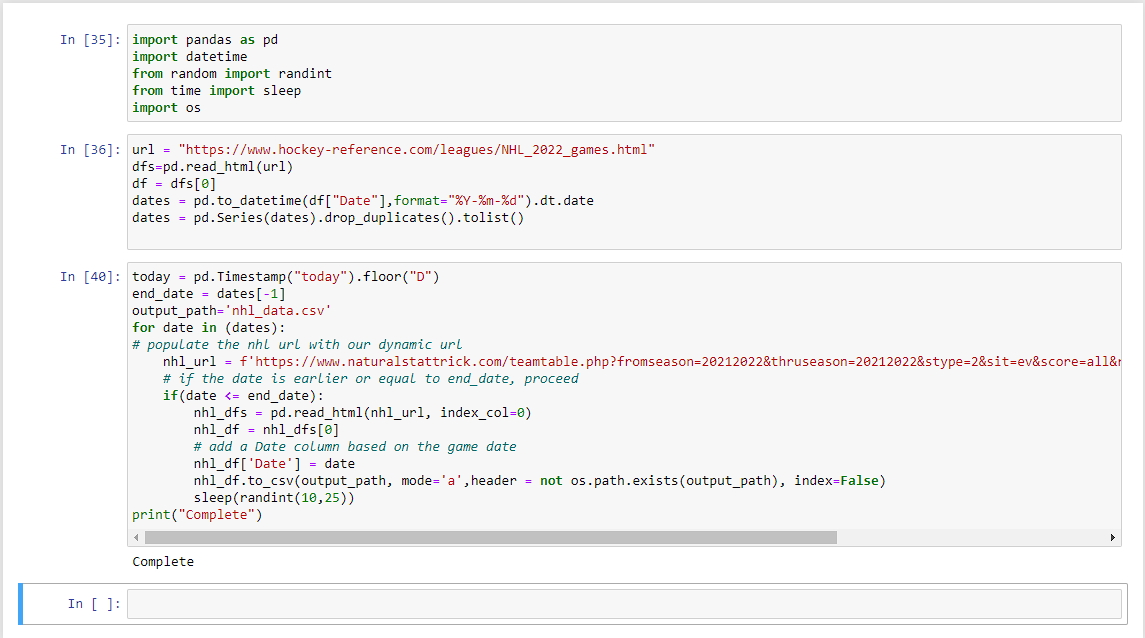Click the pd.to_datetime dates line
Screen dimensions: 1145x638
363,201
